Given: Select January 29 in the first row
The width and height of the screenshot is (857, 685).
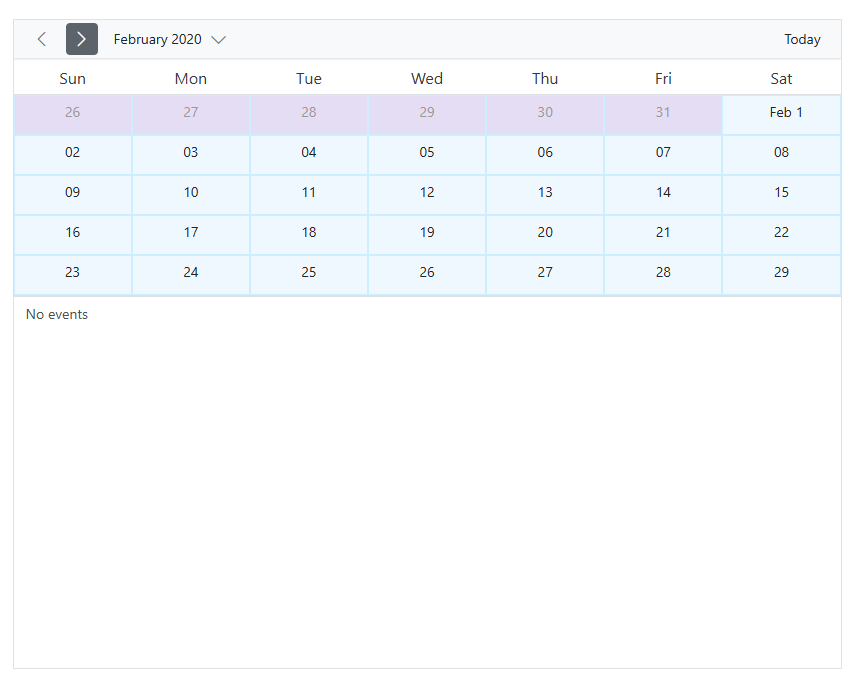Looking at the screenshot, I should coord(427,115).
